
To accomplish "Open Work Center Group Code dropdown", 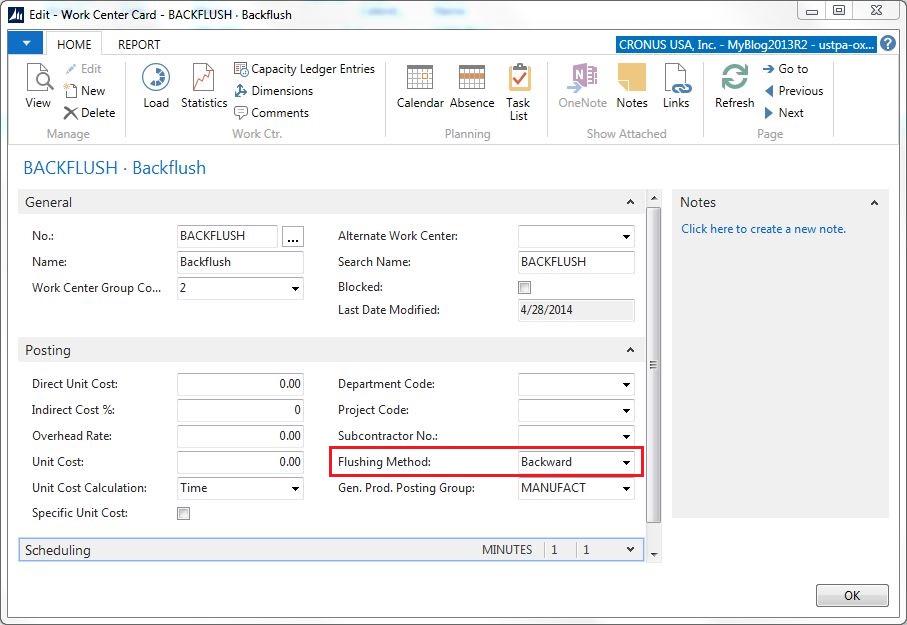I will tap(295, 288).
